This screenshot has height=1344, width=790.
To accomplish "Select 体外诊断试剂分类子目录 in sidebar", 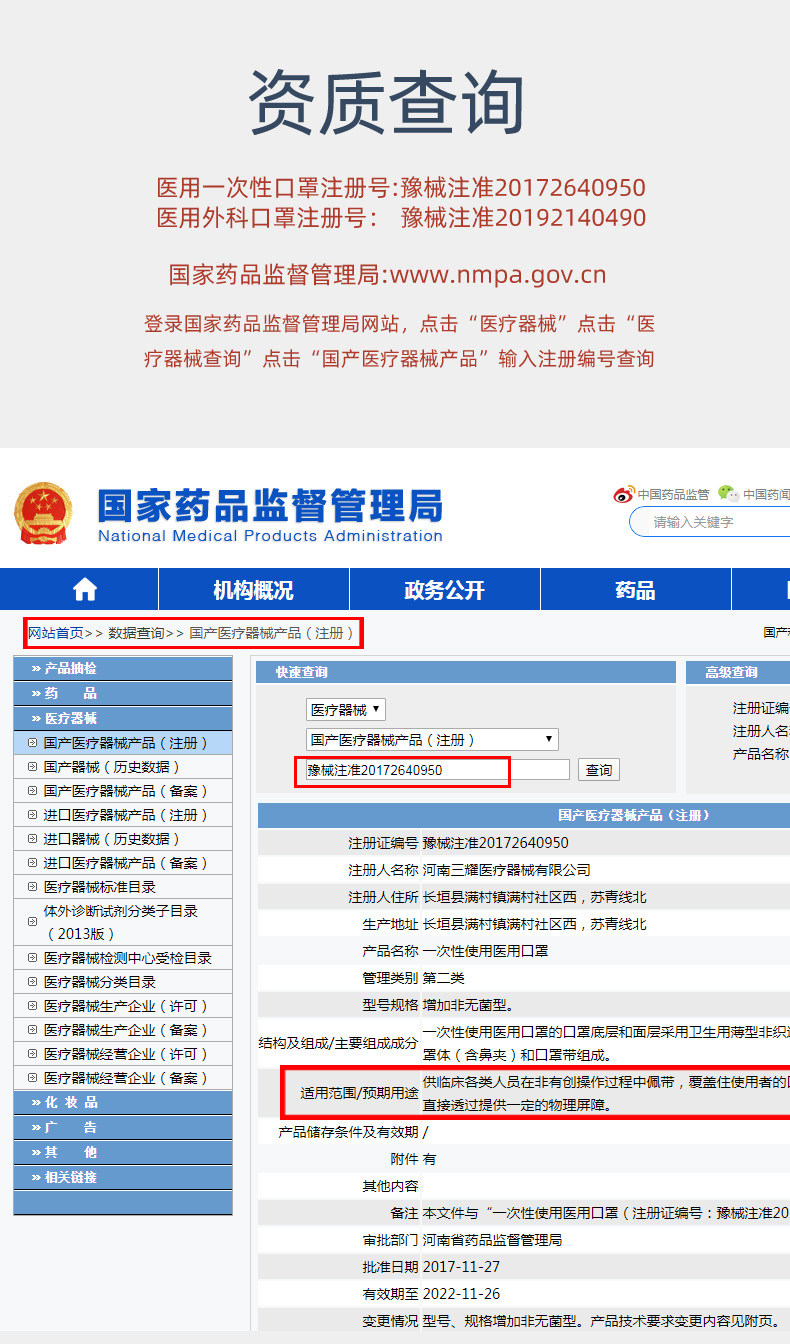I will [x=121, y=922].
